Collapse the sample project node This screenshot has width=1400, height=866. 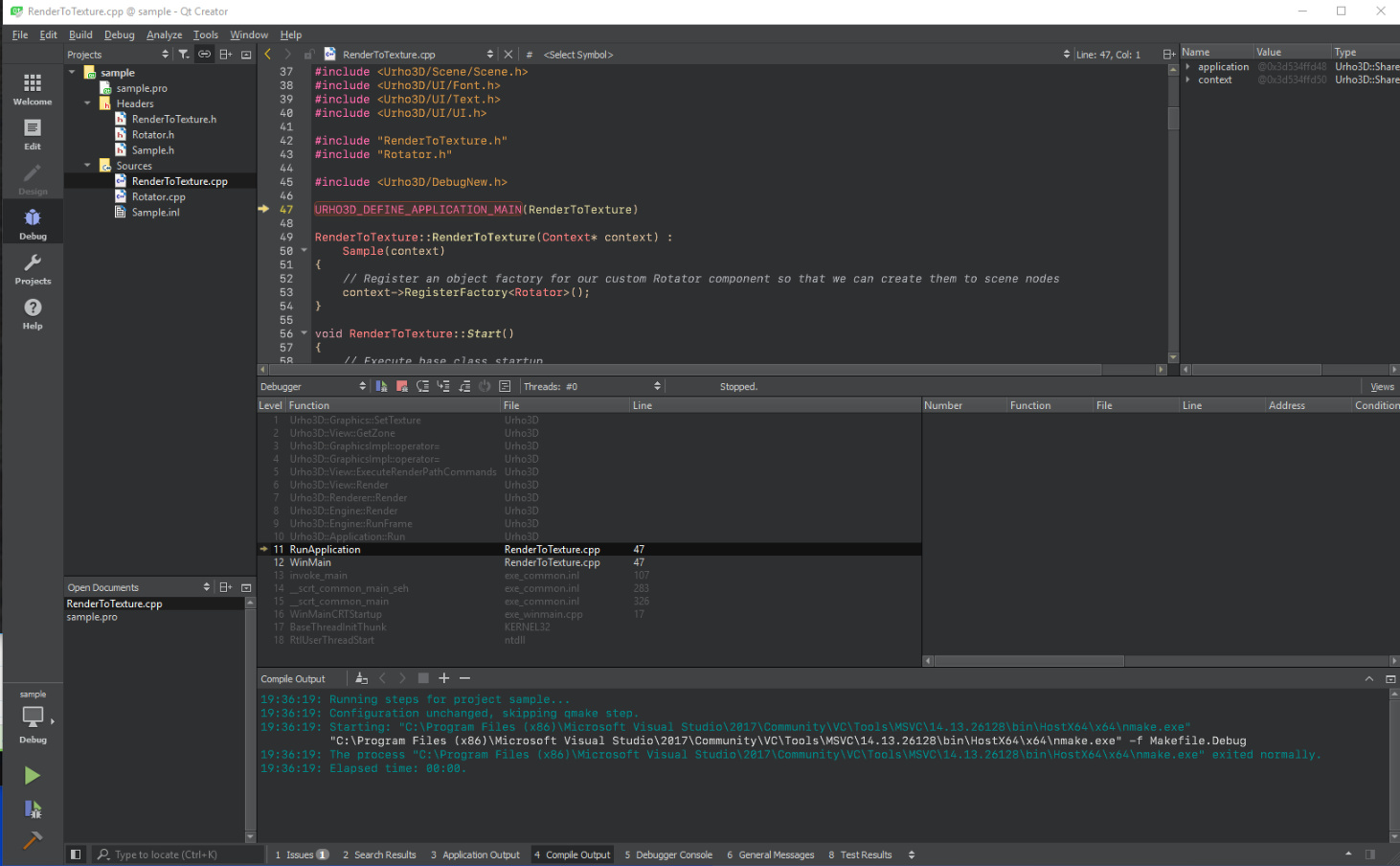72,73
